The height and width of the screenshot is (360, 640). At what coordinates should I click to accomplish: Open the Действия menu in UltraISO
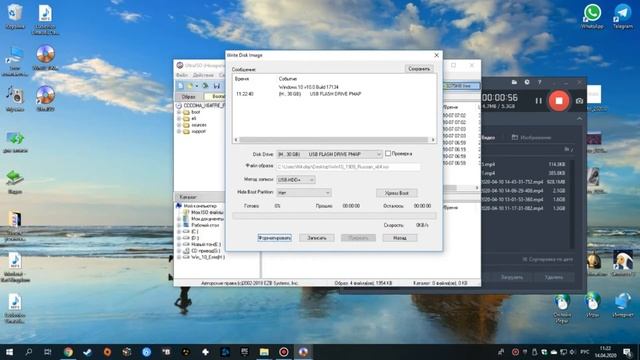(203, 75)
